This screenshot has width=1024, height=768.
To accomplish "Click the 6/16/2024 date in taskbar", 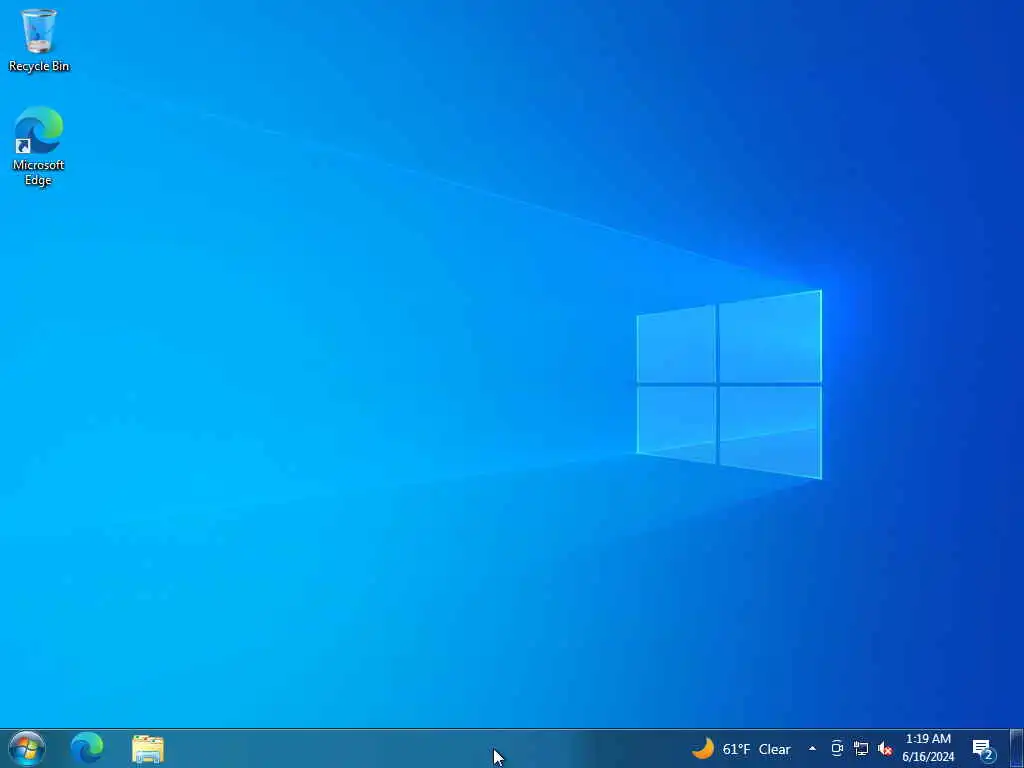I will tap(928, 757).
